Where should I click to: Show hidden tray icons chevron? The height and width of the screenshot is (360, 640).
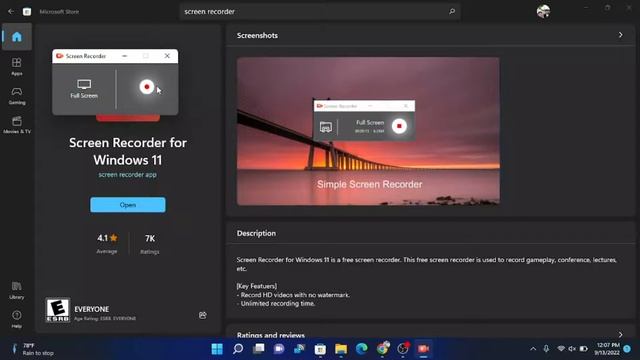(x=533, y=349)
